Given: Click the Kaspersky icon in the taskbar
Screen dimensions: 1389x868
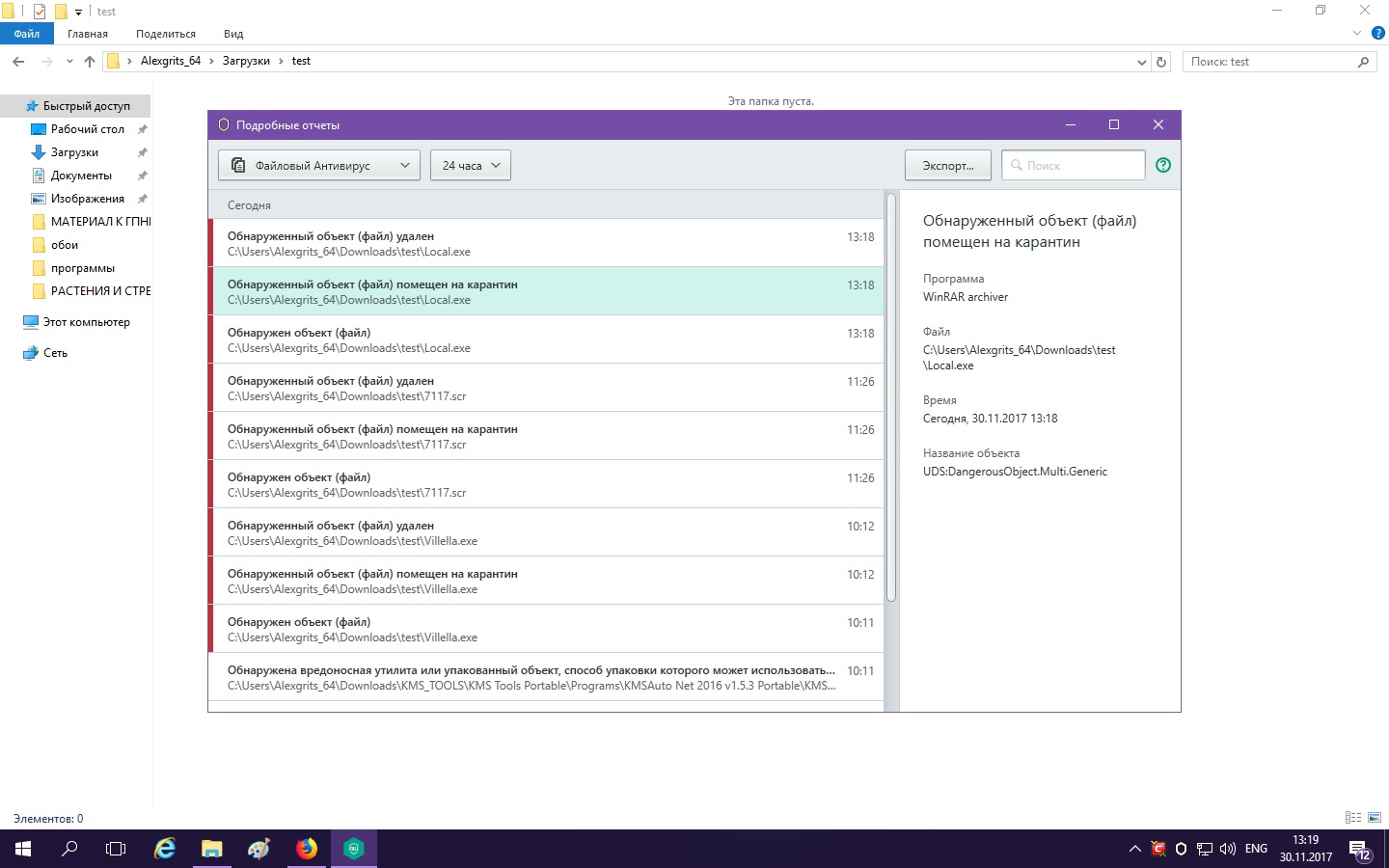Looking at the screenshot, I should (x=353, y=849).
